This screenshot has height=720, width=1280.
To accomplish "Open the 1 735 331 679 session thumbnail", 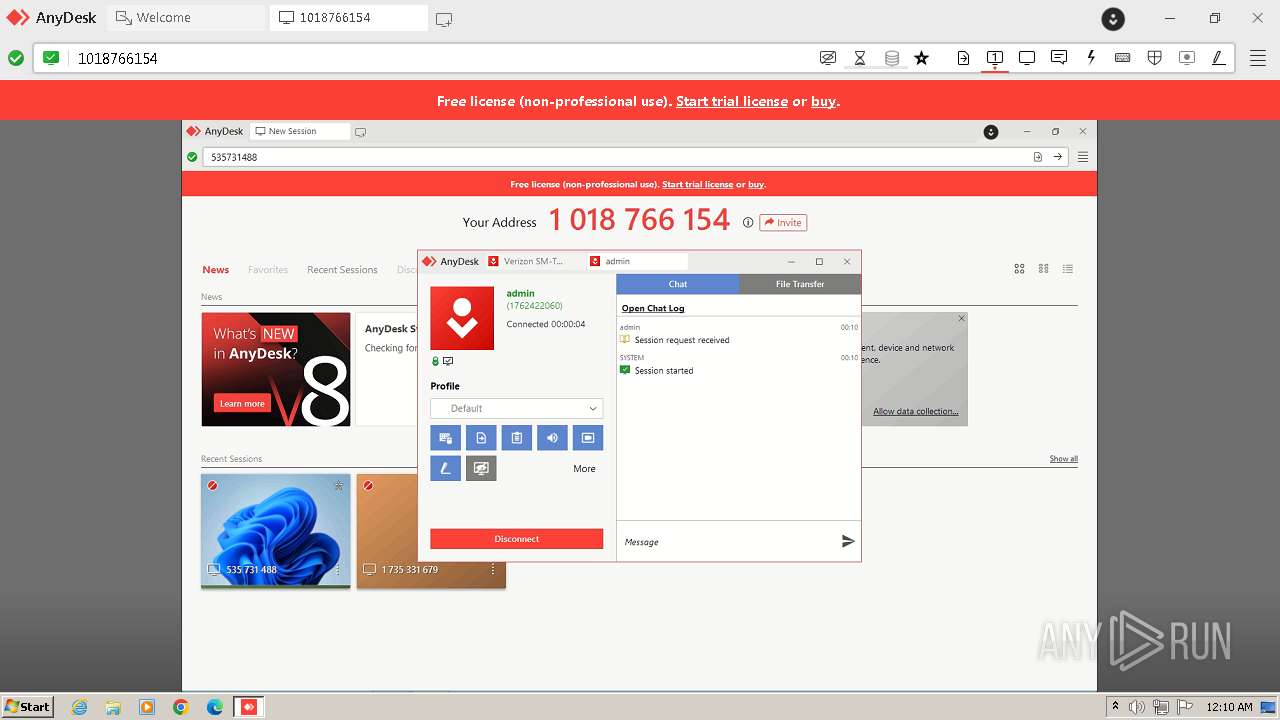I will click(x=431, y=531).
